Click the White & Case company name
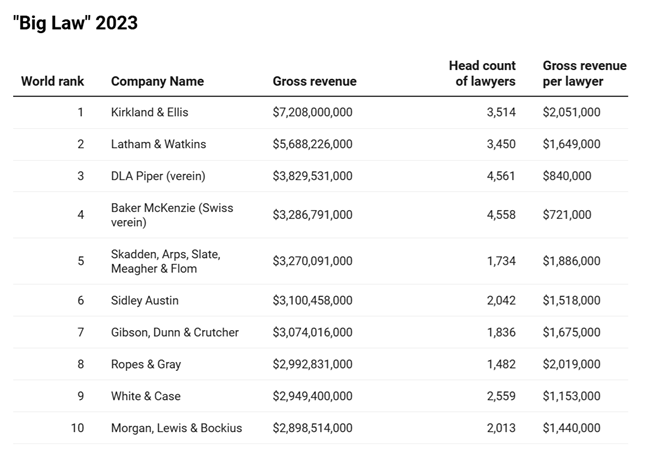This screenshot has height=449, width=650. pyautogui.click(x=145, y=396)
